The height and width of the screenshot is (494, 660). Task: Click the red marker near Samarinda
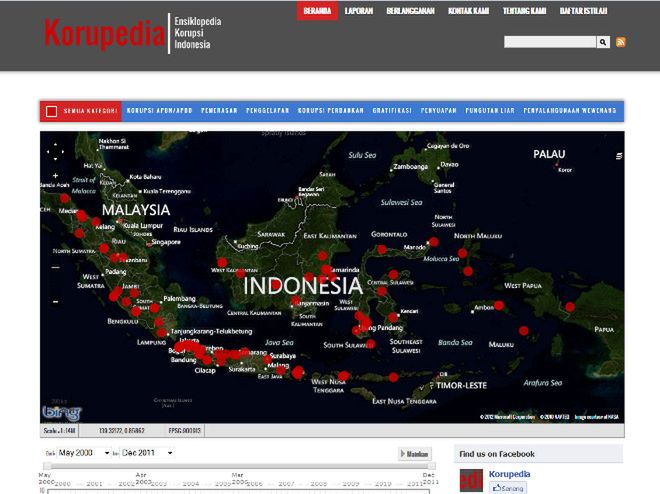[327, 270]
